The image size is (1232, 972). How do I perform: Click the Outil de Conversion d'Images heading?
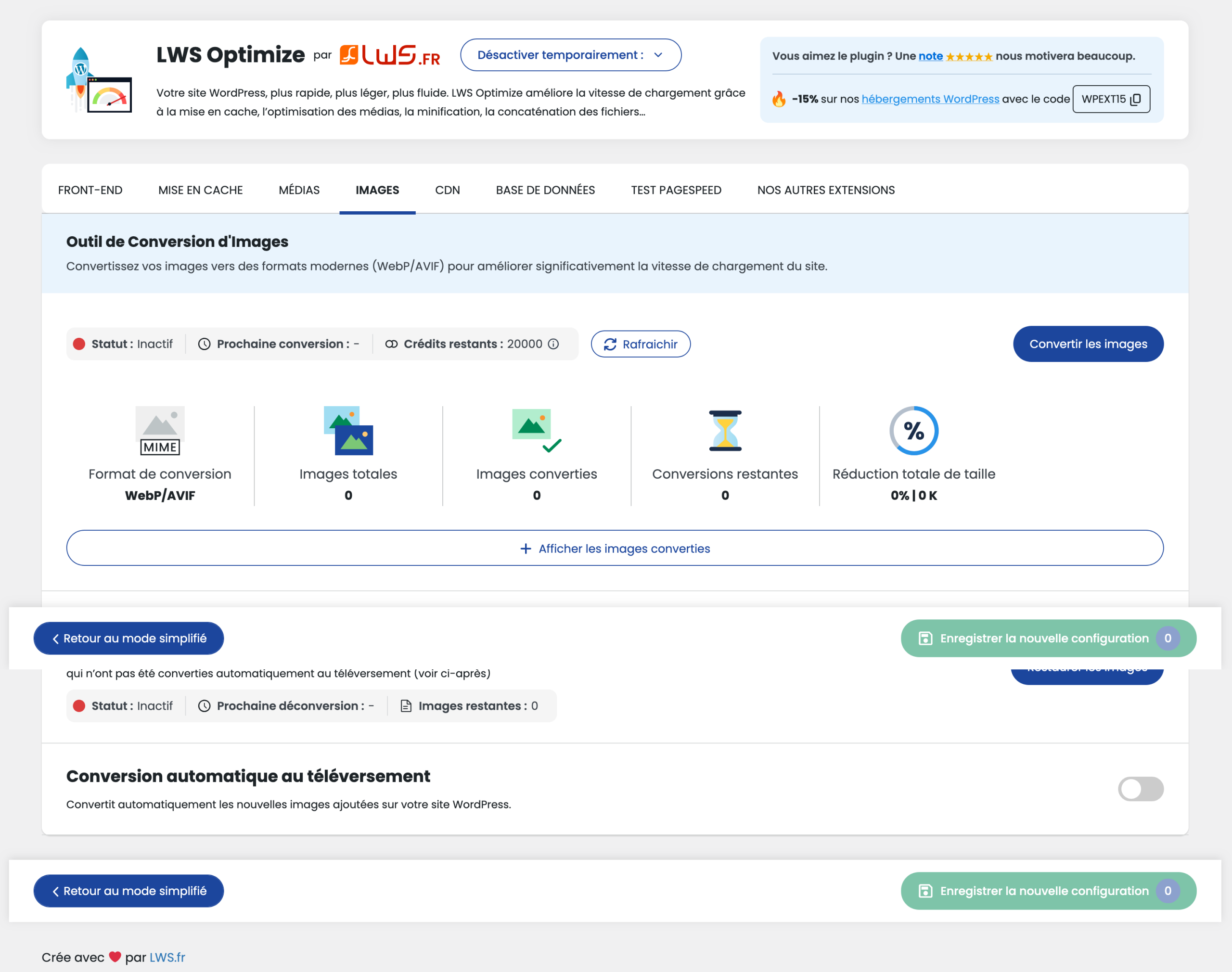177,241
